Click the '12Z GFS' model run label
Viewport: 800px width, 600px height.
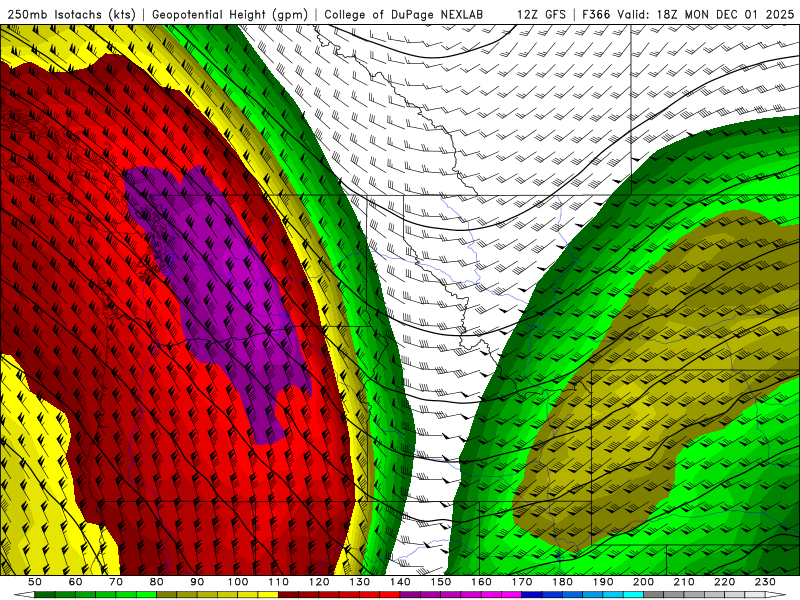[541, 15]
